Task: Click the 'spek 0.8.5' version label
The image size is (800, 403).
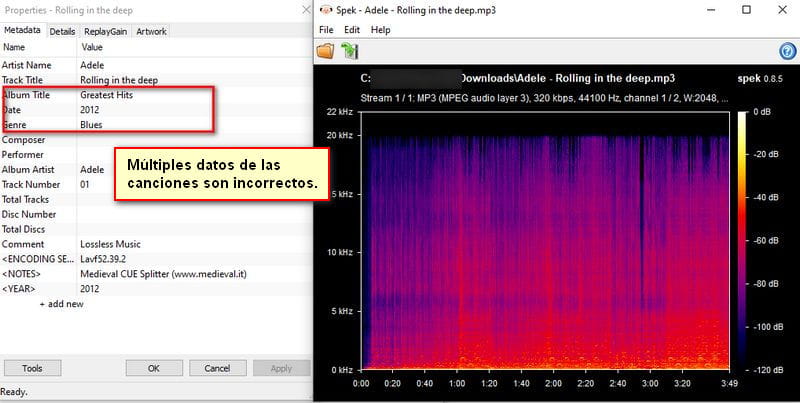Action: pyautogui.click(x=760, y=79)
